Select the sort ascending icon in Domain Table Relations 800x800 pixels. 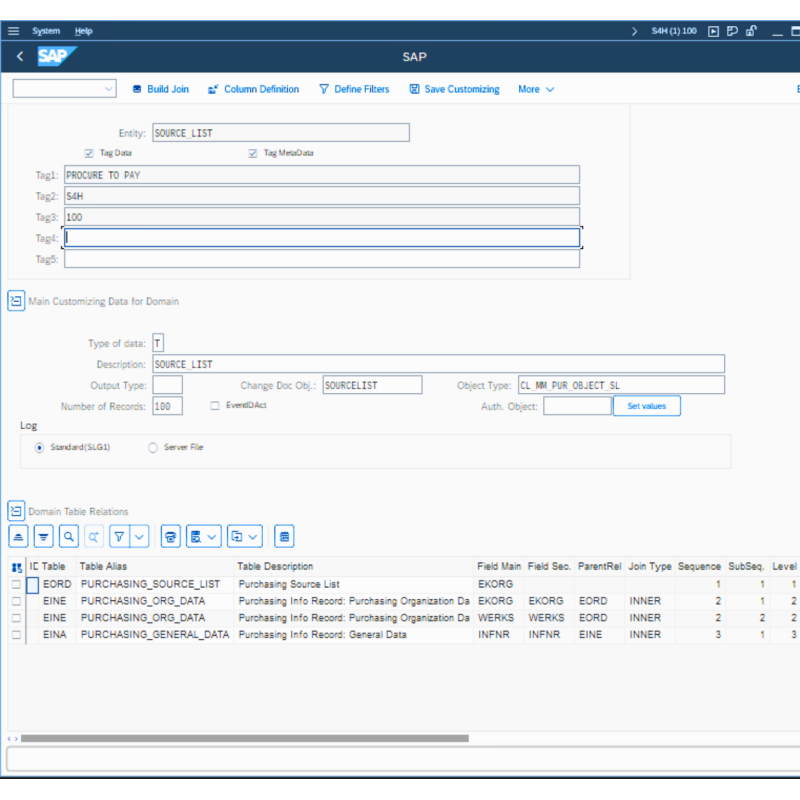pos(20,536)
